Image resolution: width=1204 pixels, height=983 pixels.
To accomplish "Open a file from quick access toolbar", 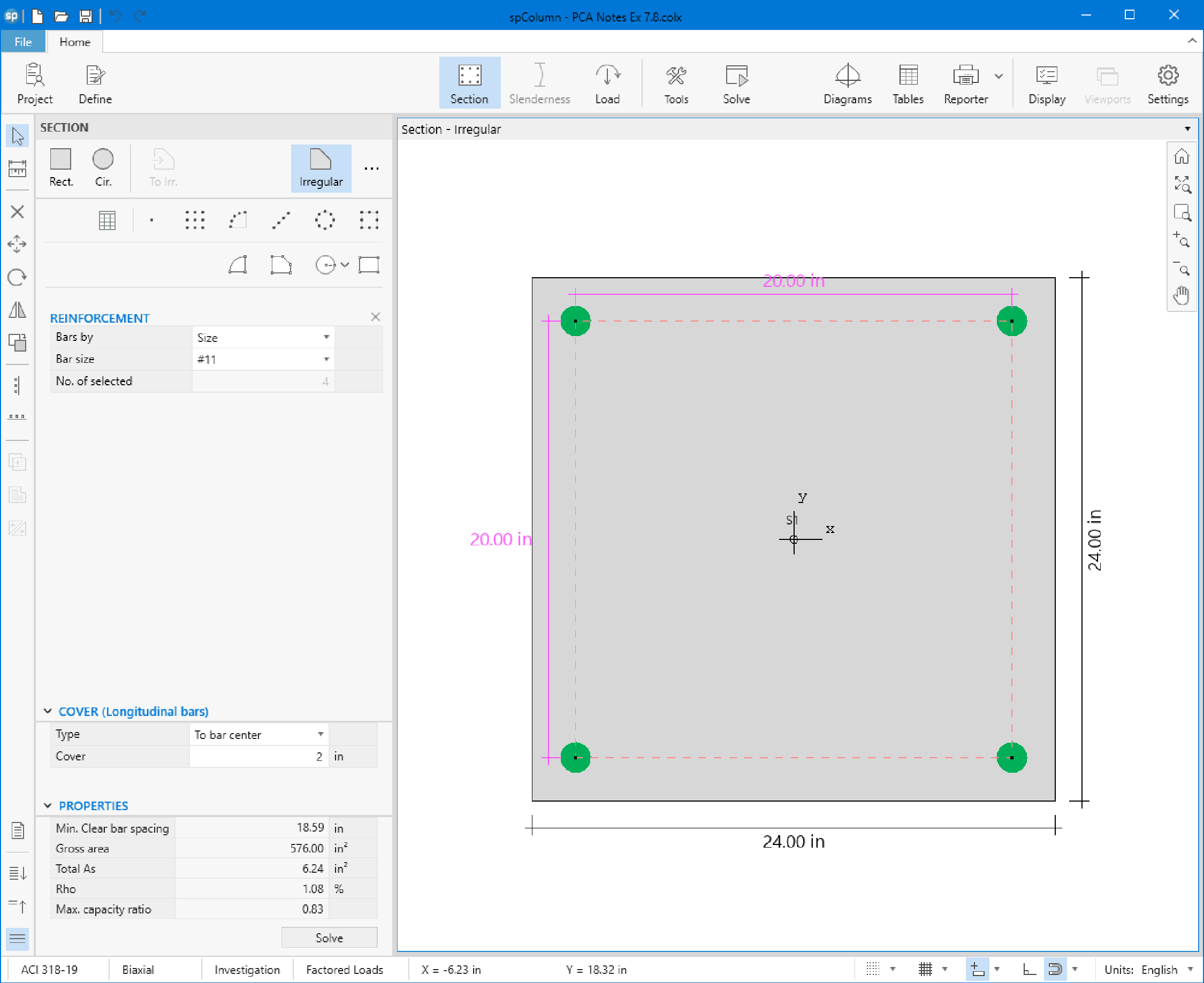I will point(61,17).
